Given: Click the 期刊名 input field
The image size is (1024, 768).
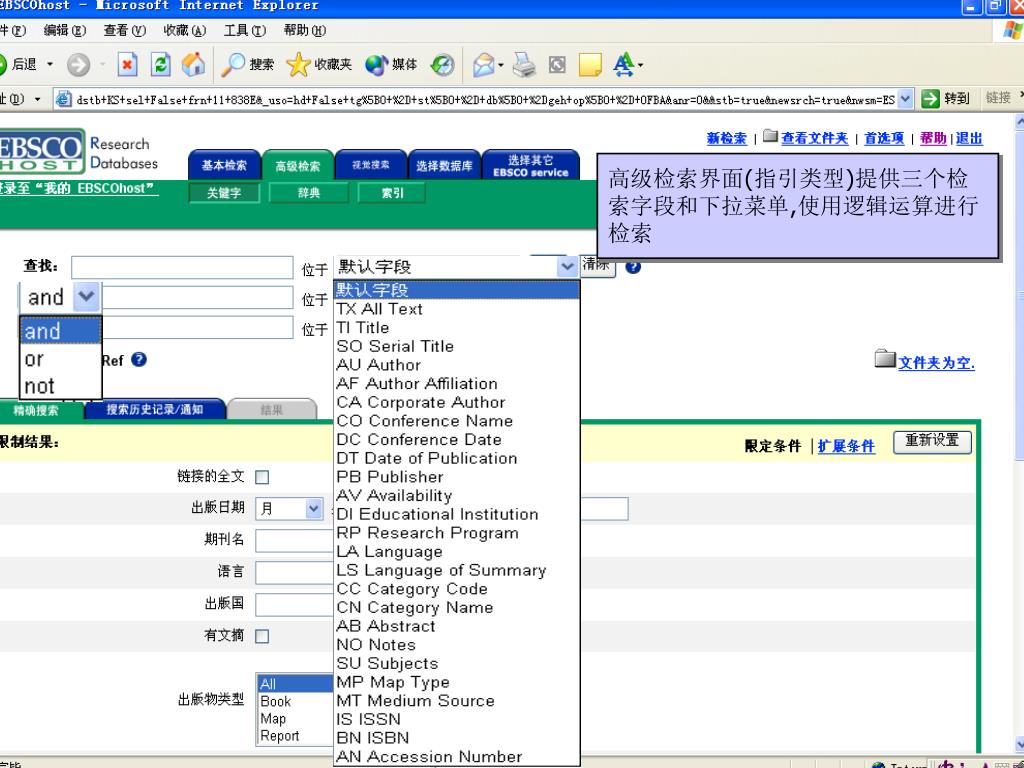Looking at the screenshot, I should pyautogui.click(x=295, y=540).
